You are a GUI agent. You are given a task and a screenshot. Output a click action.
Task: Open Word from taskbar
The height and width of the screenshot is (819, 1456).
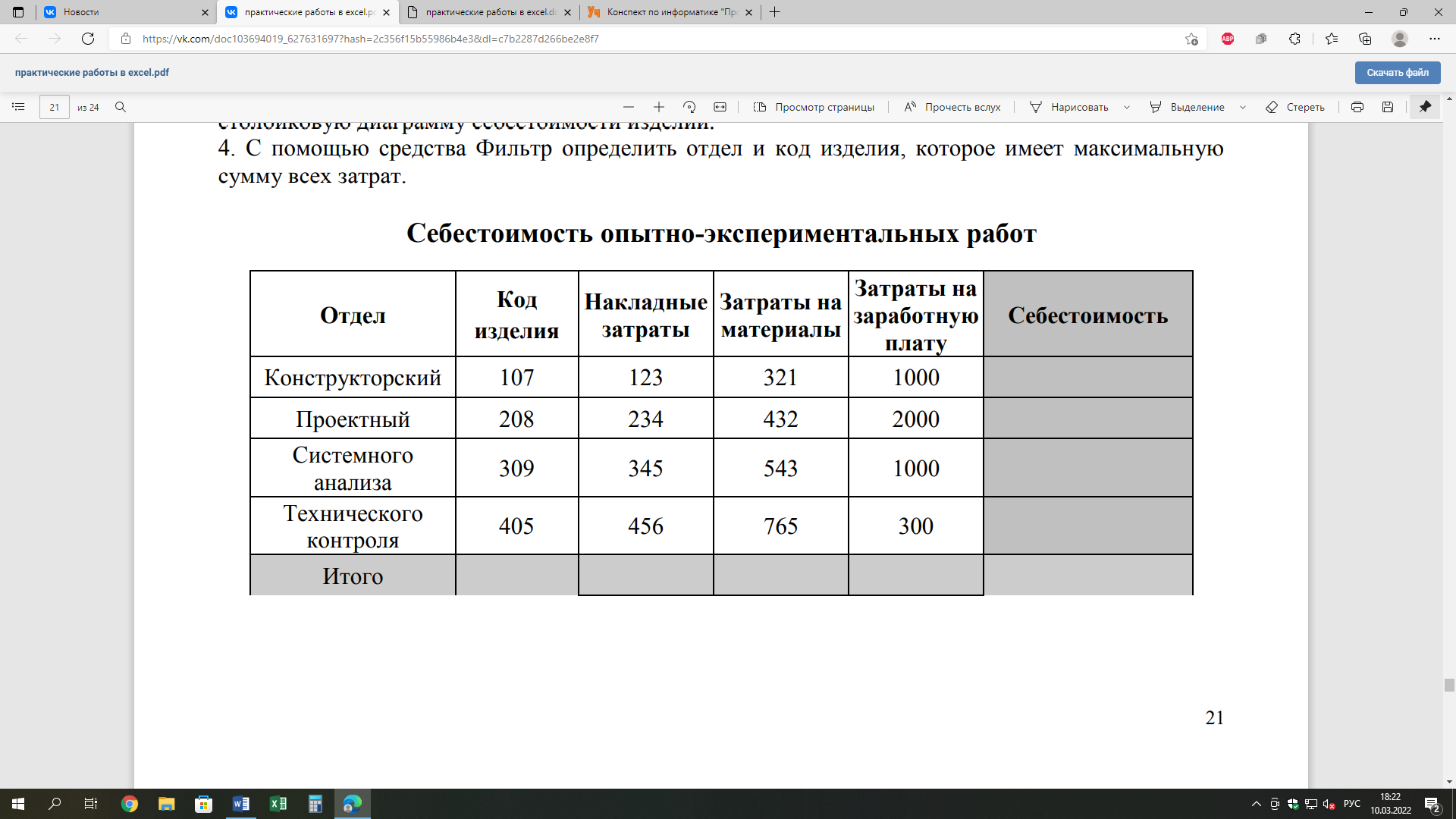point(240,804)
